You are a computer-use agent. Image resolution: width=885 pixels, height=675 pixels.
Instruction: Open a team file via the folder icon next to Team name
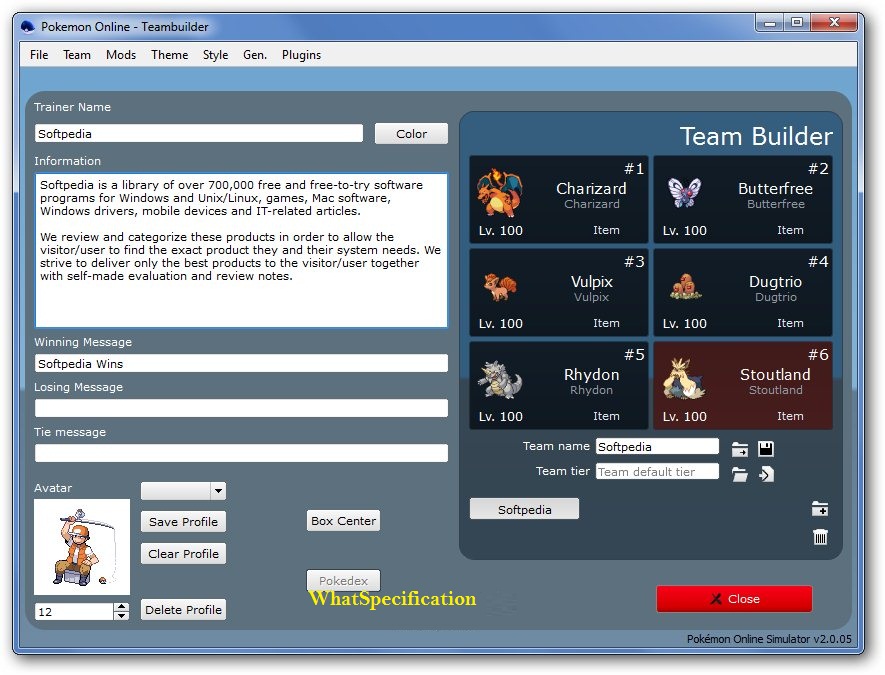coord(740,446)
